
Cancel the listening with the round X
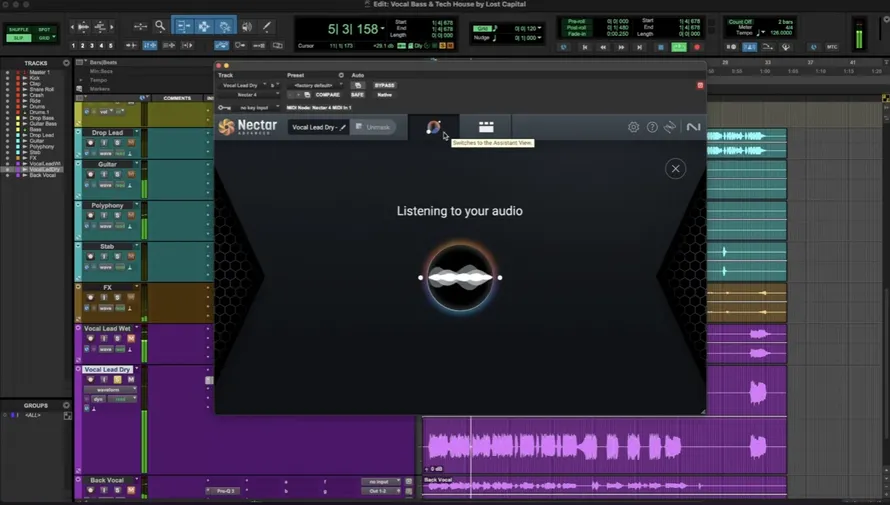[675, 169]
